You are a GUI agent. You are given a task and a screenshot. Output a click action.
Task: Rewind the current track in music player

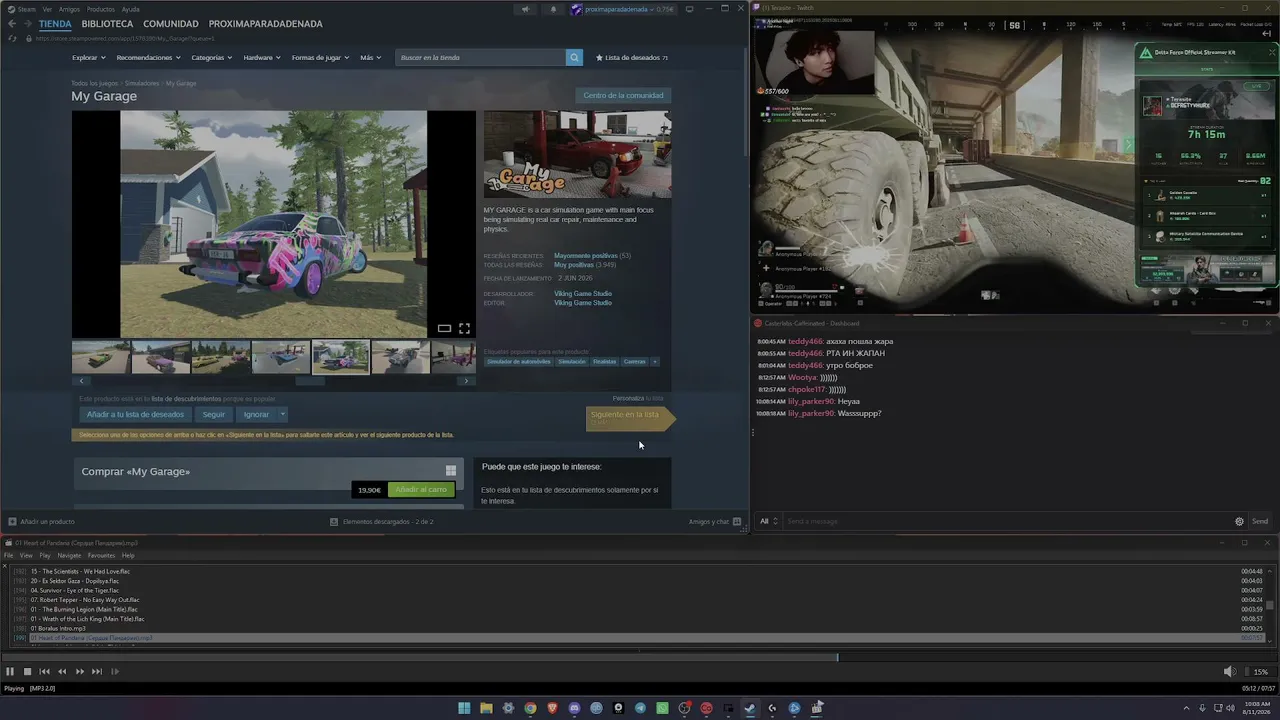click(62, 672)
